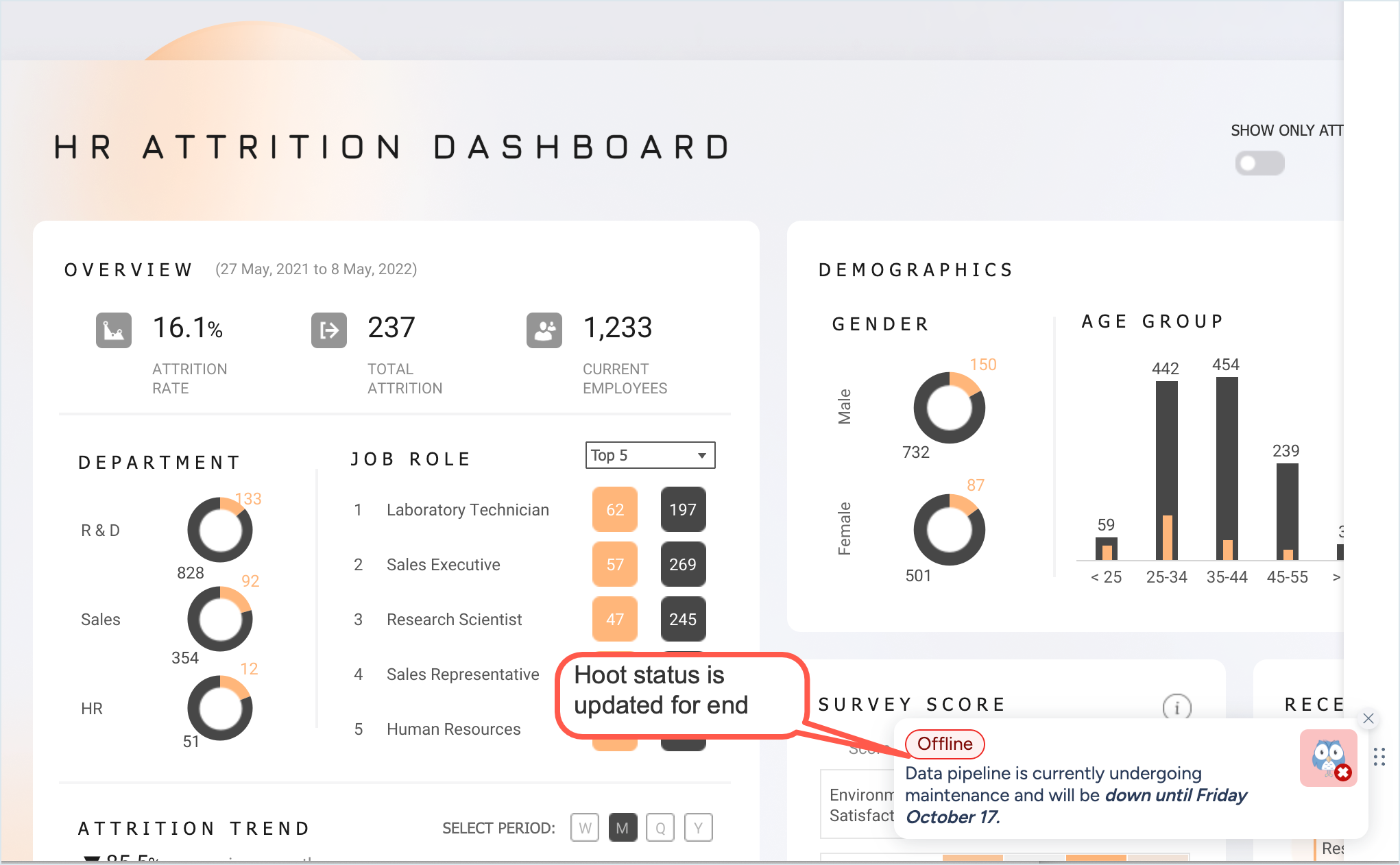The height and width of the screenshot is (865, 1400).
Task: Select the weekly period W button
Action: [x=585, y=827]
